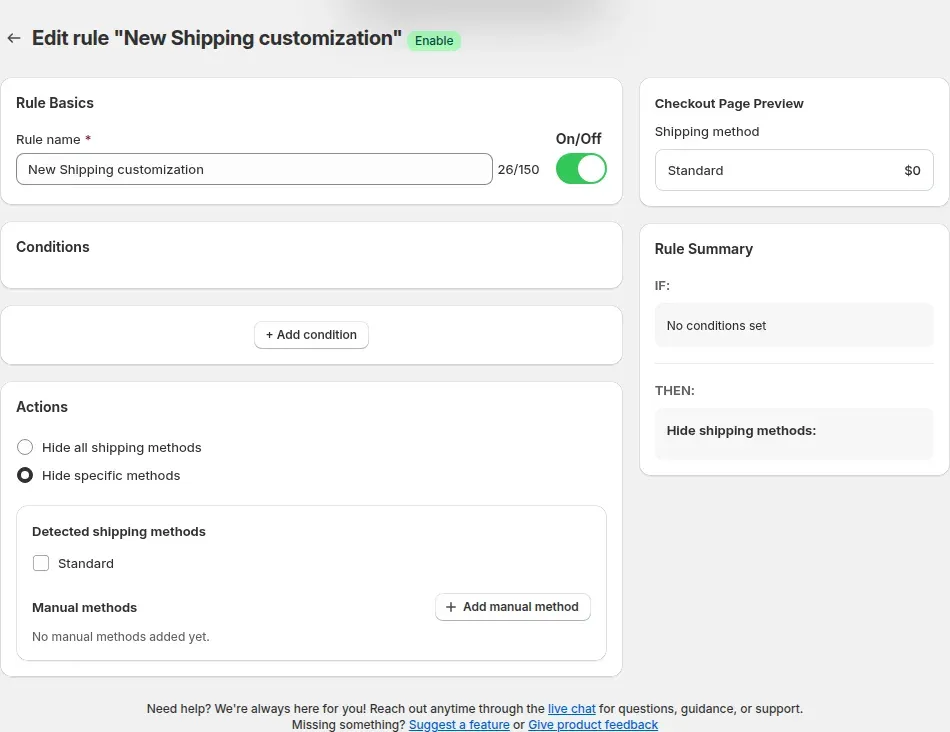Screen dimensions: 950x732
Task: Click the Conditions heading
Action: point(53,247)
